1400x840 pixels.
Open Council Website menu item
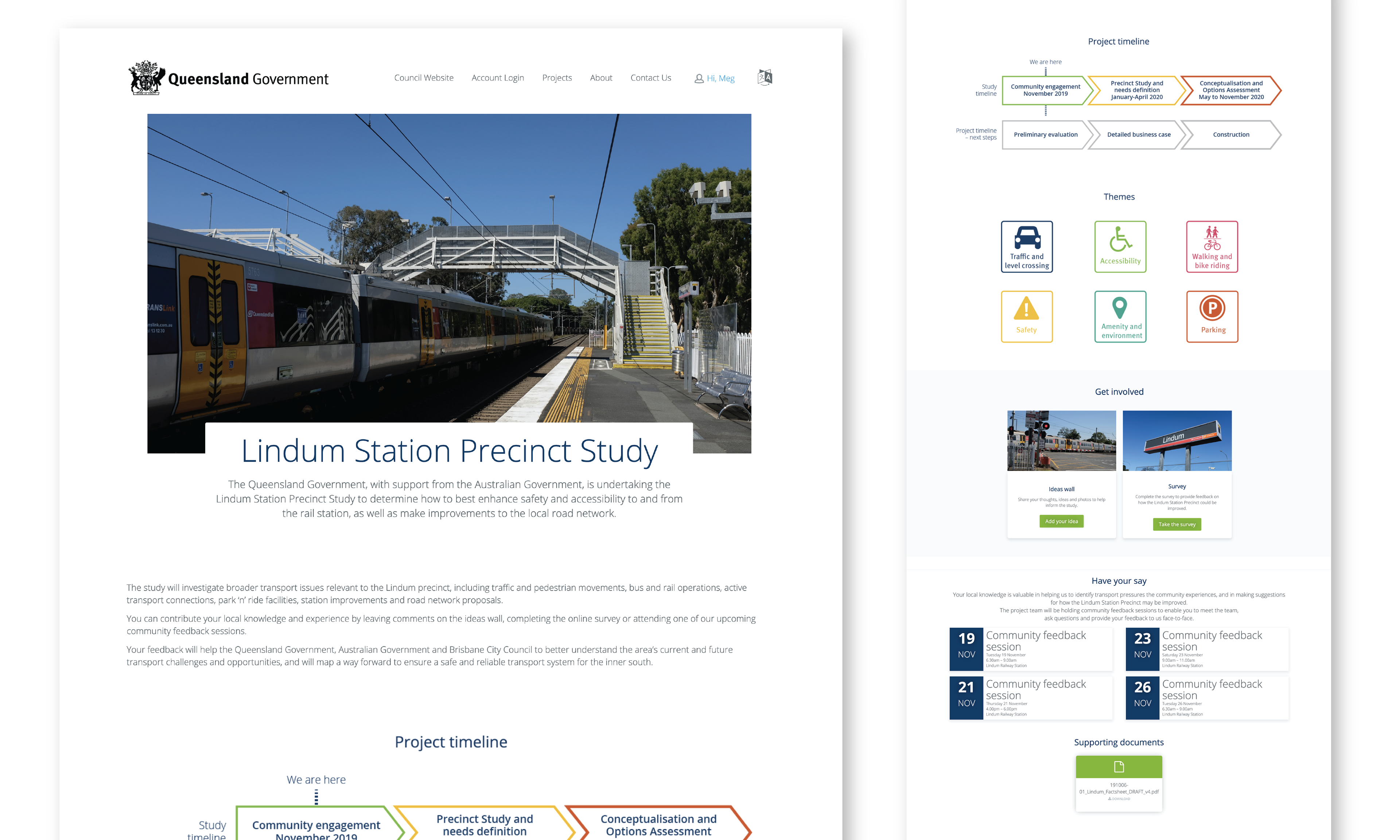[x=424, y=78]
